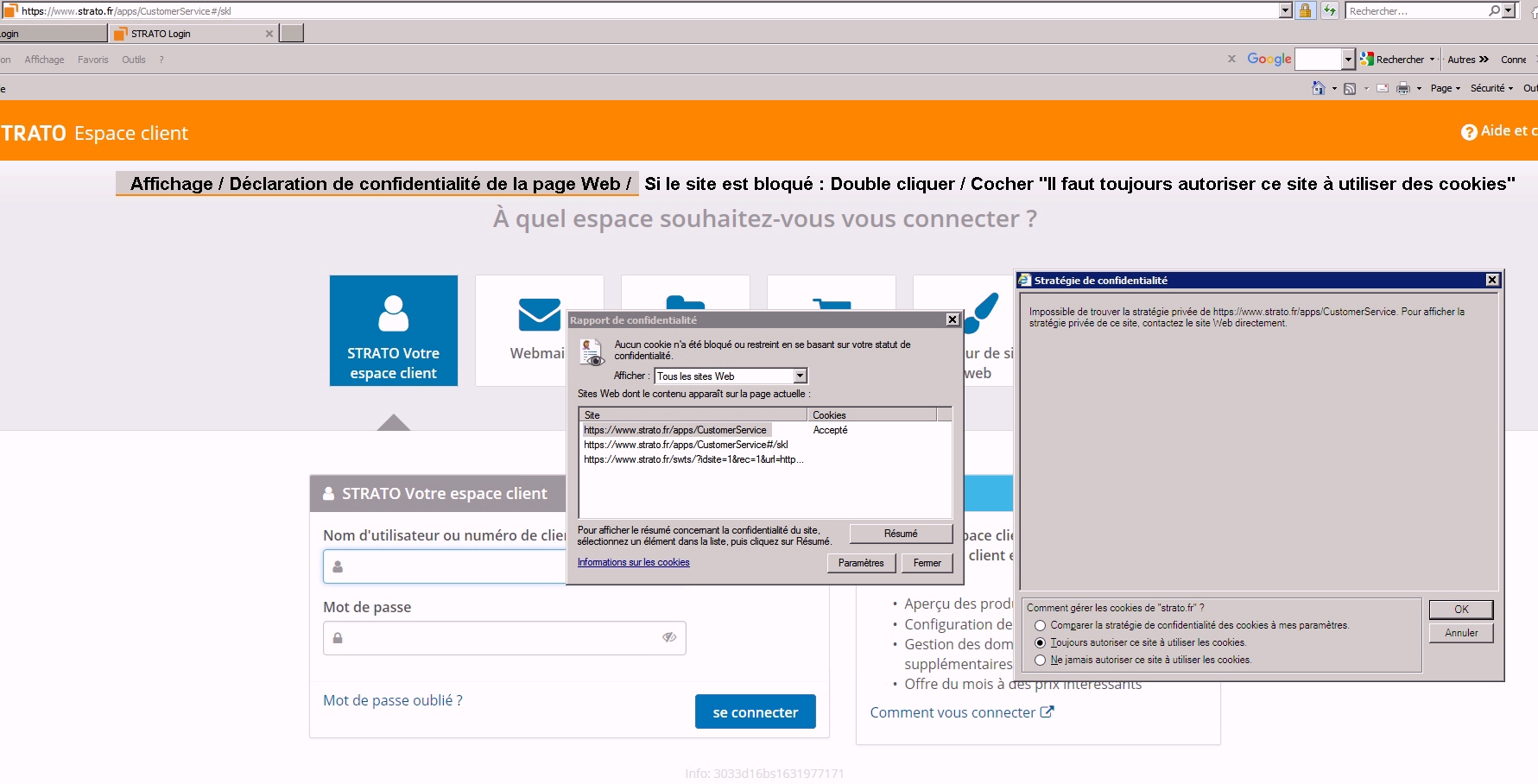Open the Rechercher search provider dropdown arrow
This screenshot has width=1538, height=784.
pos(1509,10)
